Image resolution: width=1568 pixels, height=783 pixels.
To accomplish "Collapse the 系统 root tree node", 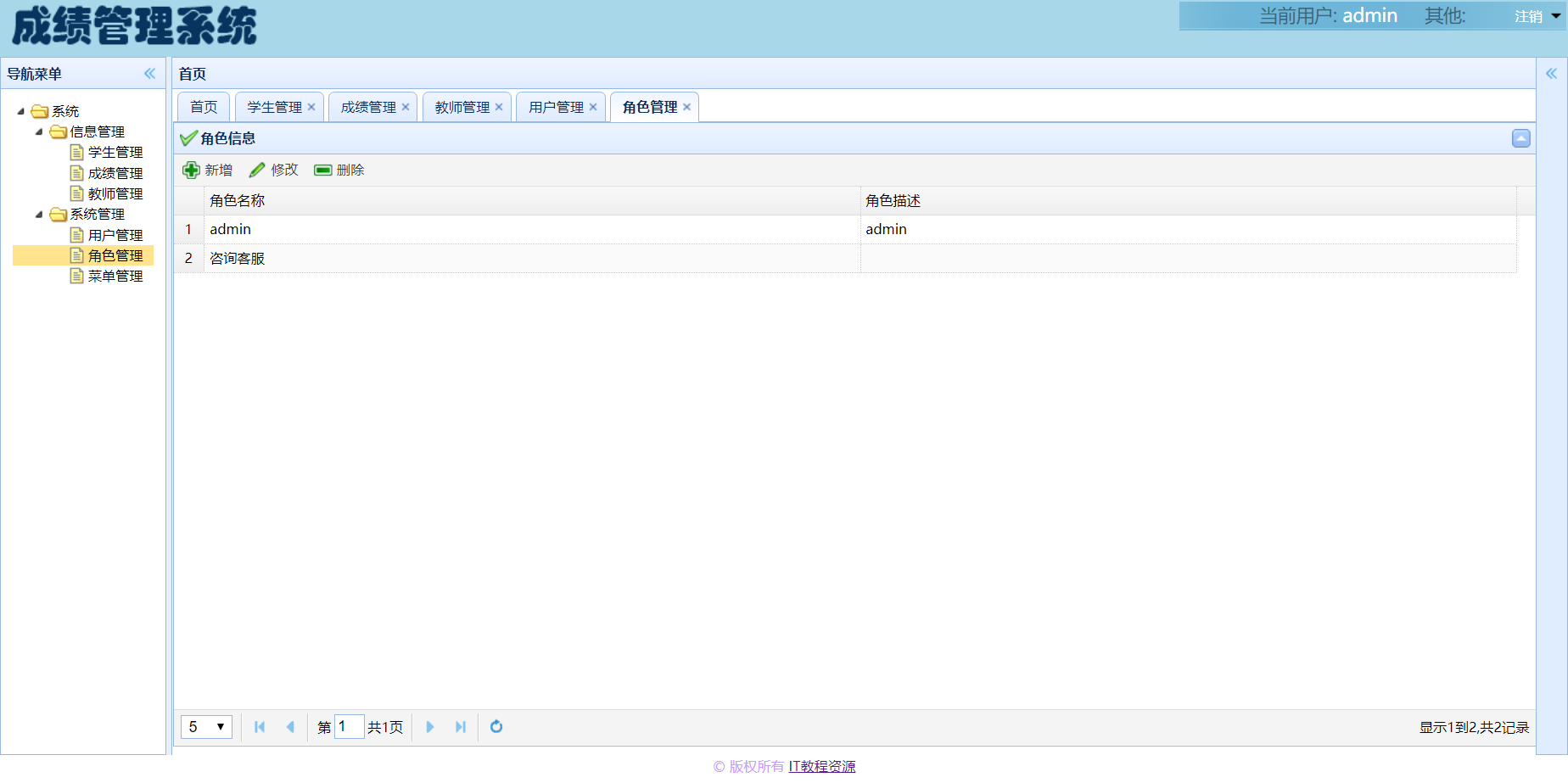I will pyautogui.click(x=21, y=111).
